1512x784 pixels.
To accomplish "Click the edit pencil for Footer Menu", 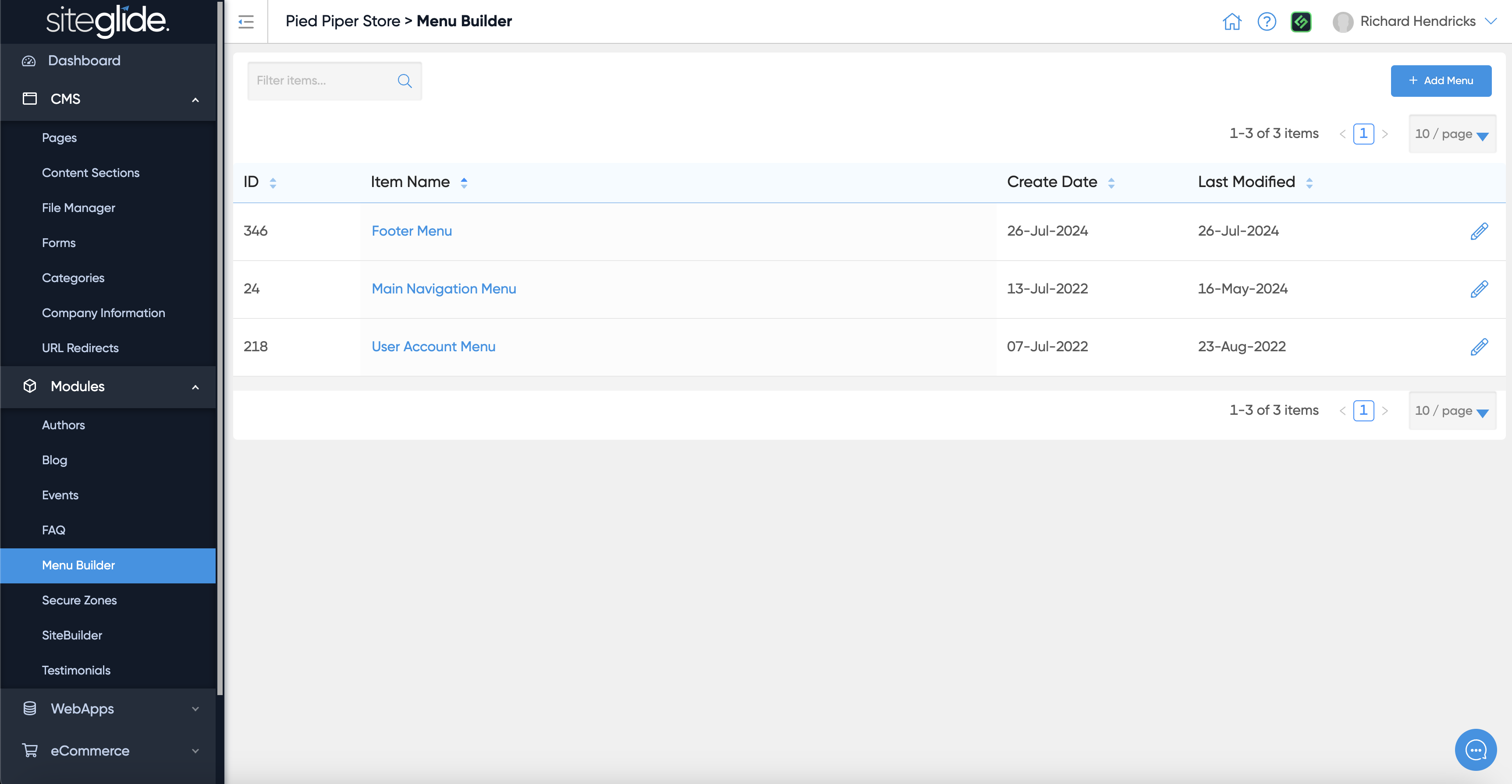I will 1479,231.
